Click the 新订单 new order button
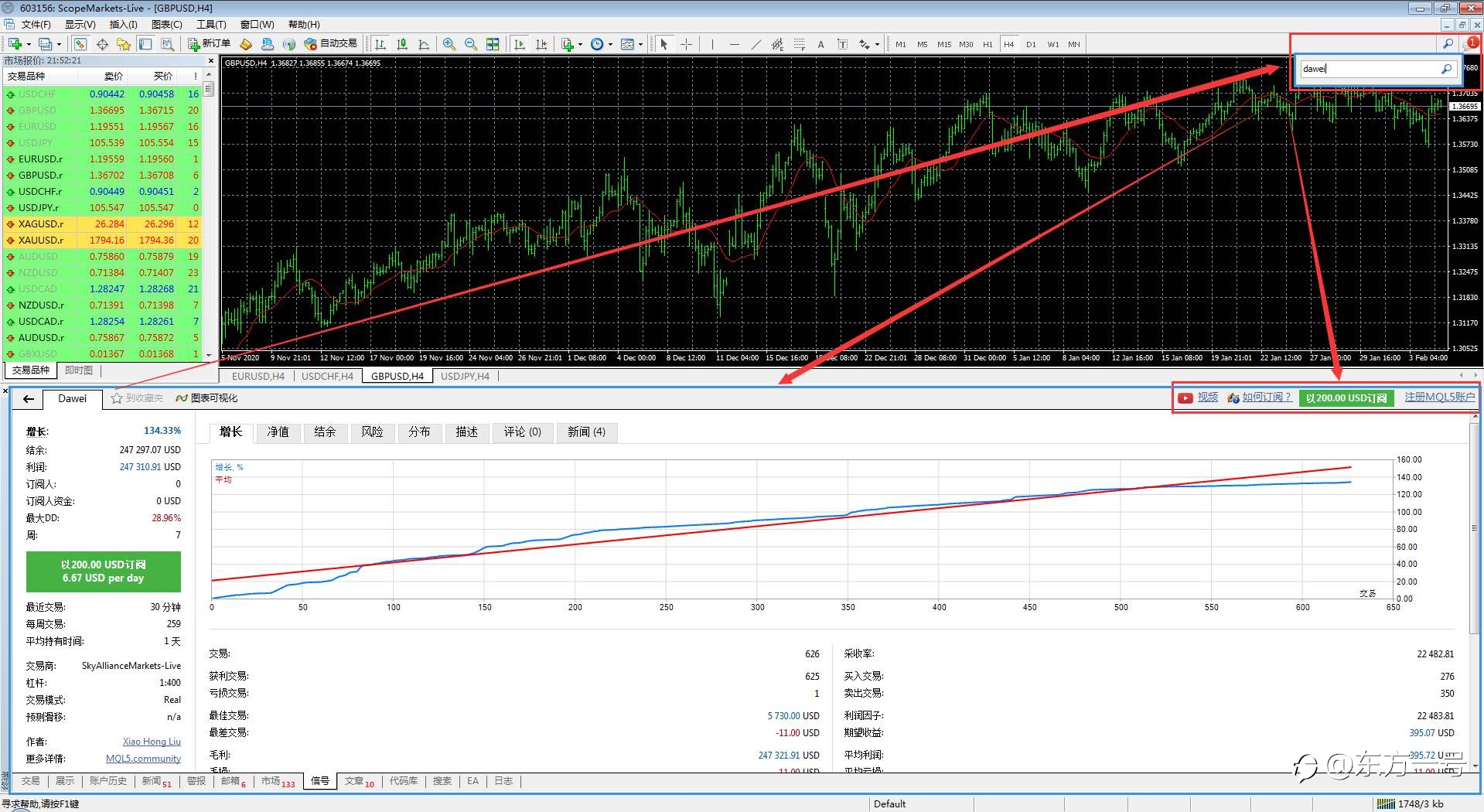 (209, 44)
